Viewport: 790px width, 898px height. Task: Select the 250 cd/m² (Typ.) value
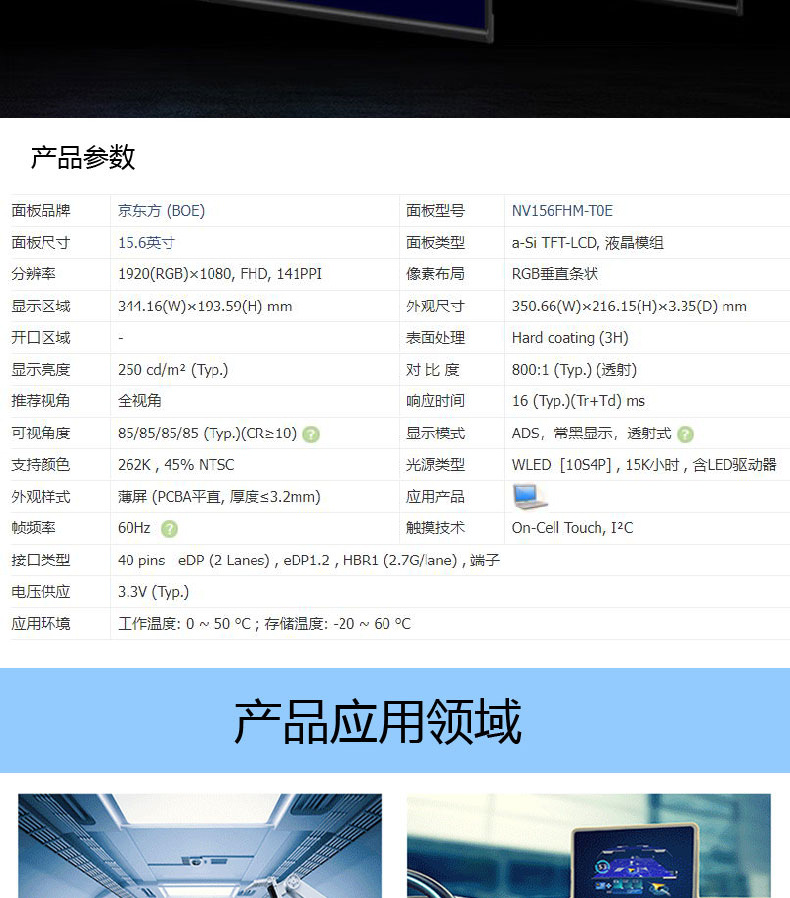173,370
